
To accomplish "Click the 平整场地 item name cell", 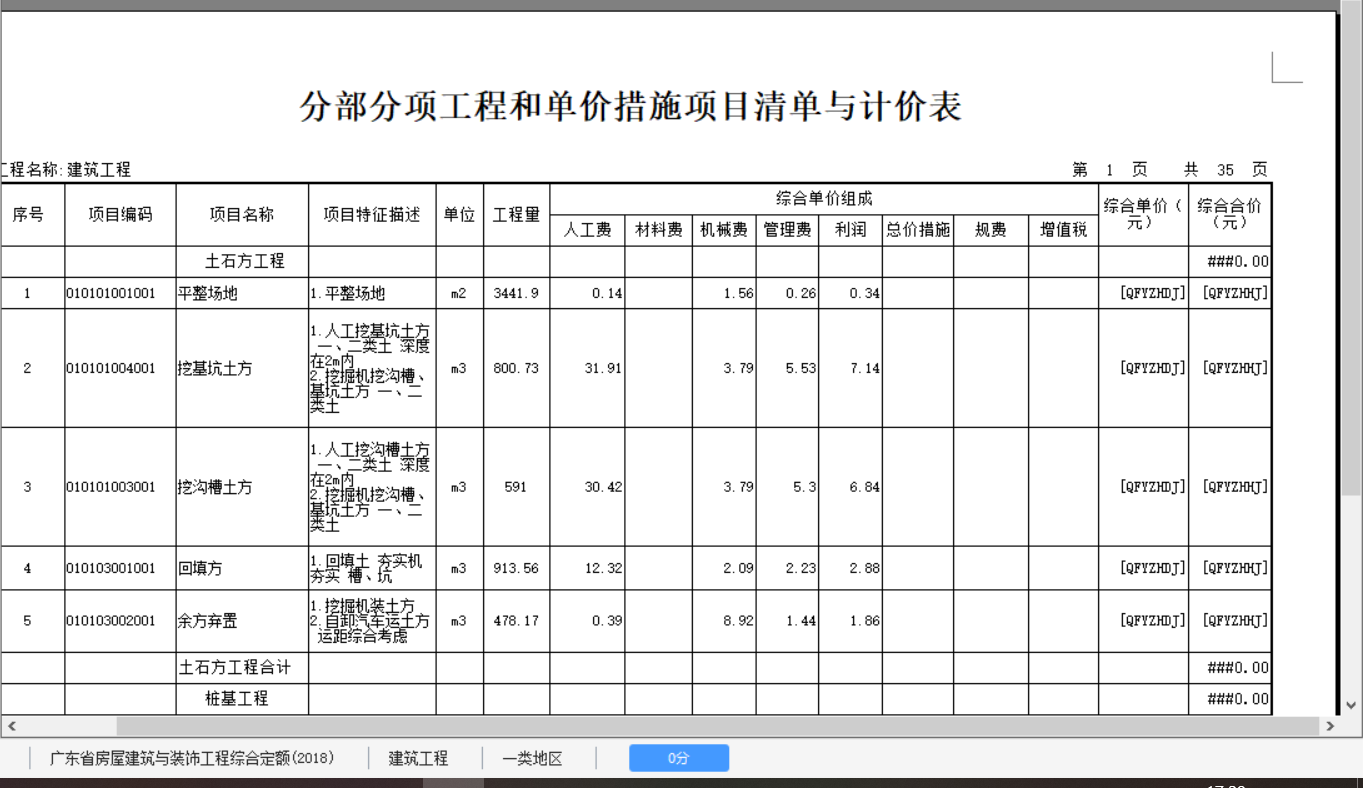I will pyautogui.click(x=242, y=293).
